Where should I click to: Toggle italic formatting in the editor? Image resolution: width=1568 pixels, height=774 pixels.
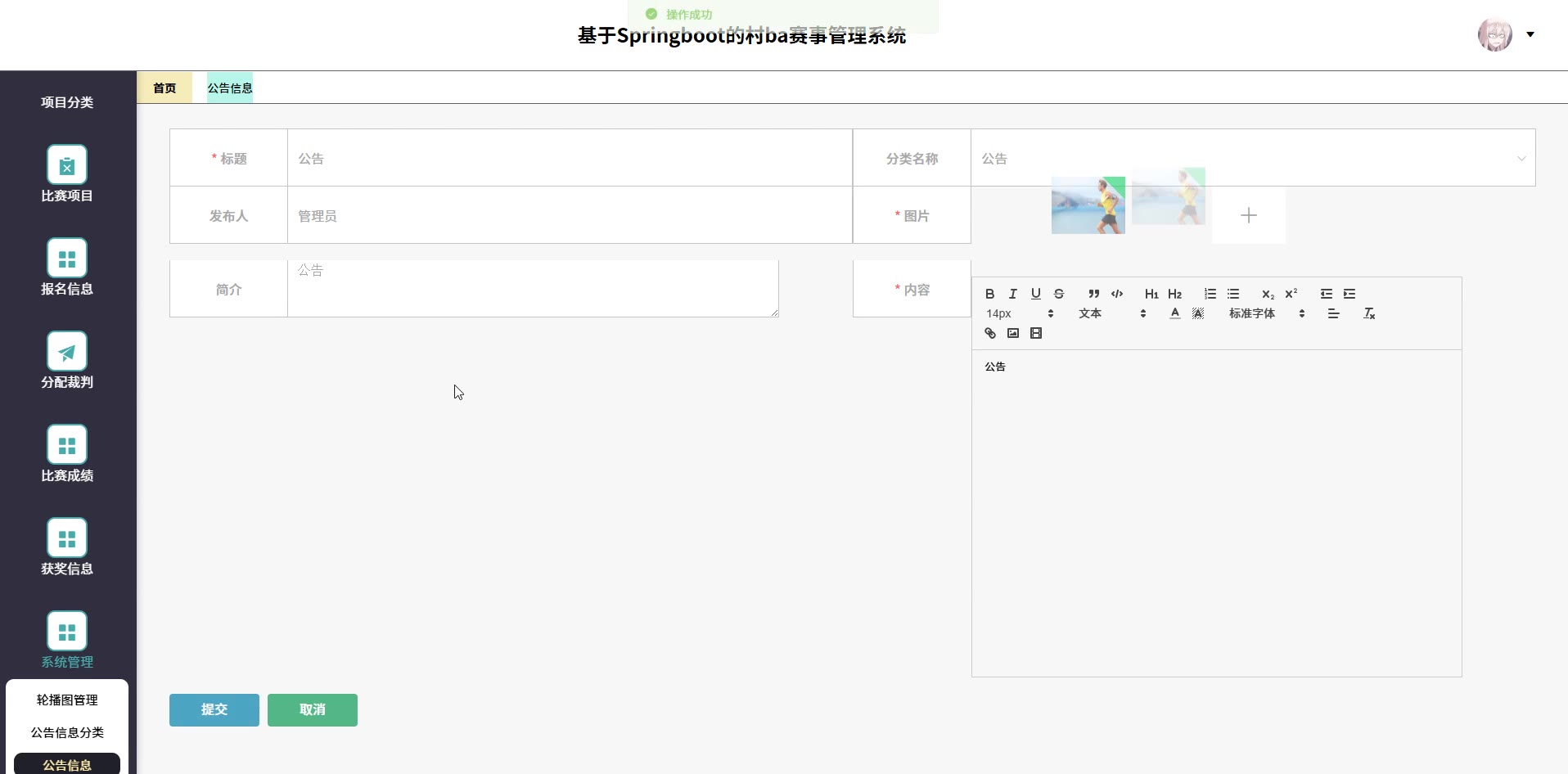1012,294
